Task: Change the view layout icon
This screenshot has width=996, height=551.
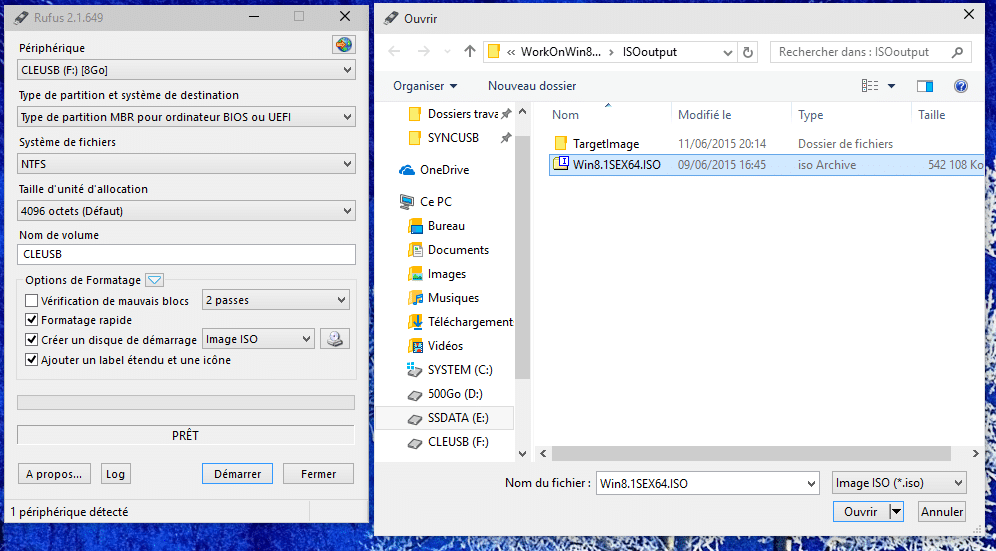Action: (x=870, y=86)
